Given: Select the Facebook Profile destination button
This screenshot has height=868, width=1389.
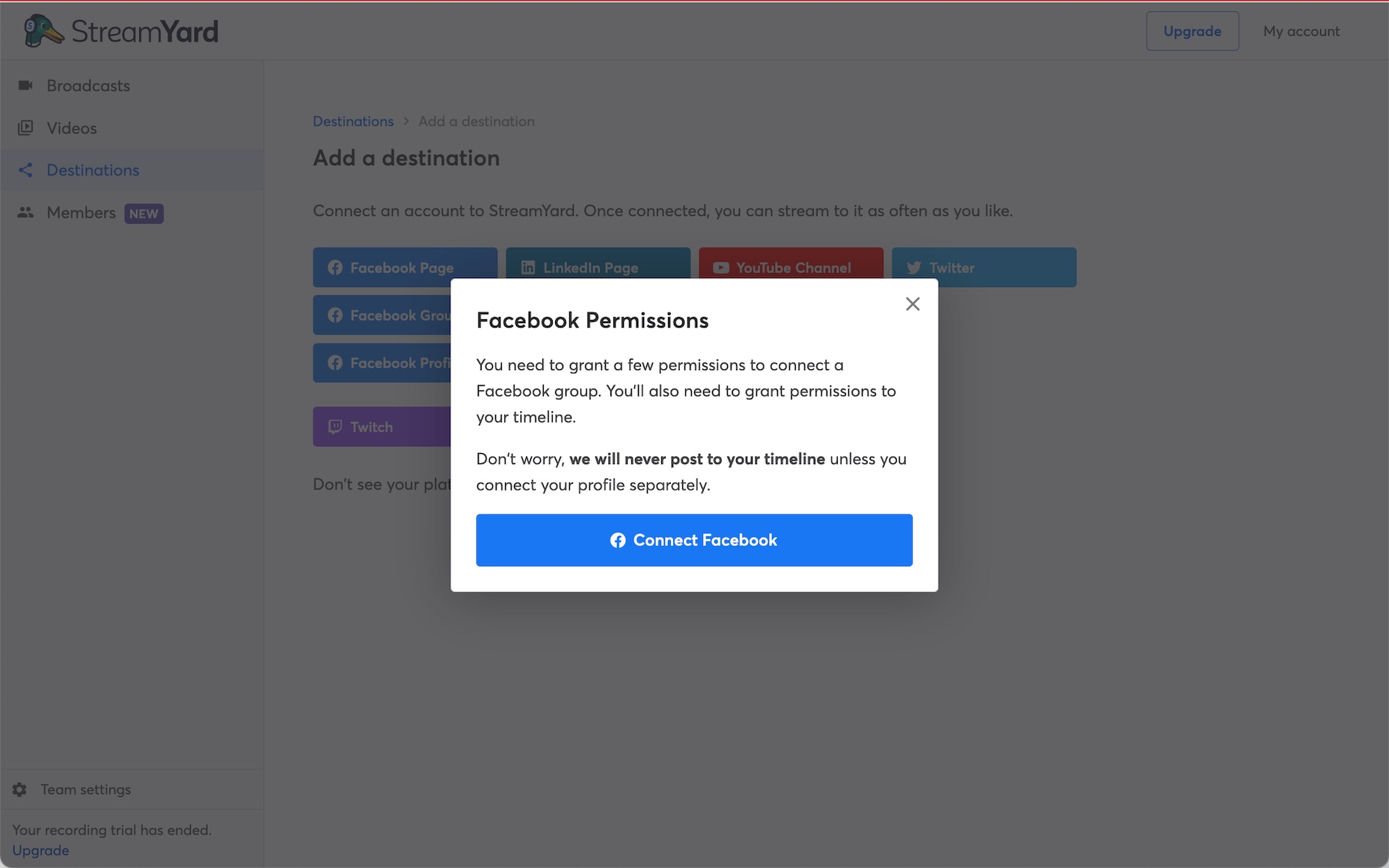Looking at the screenshot, I should [382, 363].
